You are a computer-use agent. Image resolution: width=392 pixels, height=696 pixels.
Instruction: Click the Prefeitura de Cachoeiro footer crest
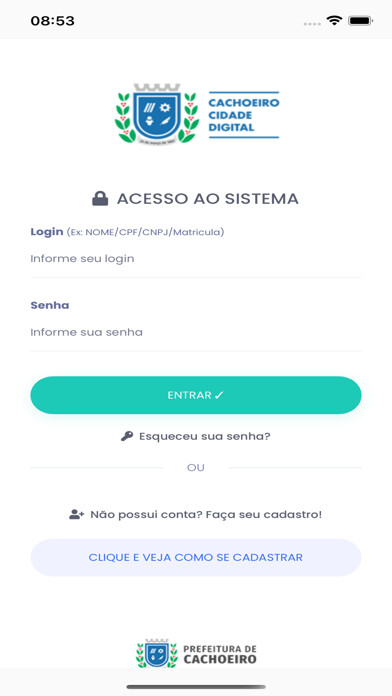(157, 653)
